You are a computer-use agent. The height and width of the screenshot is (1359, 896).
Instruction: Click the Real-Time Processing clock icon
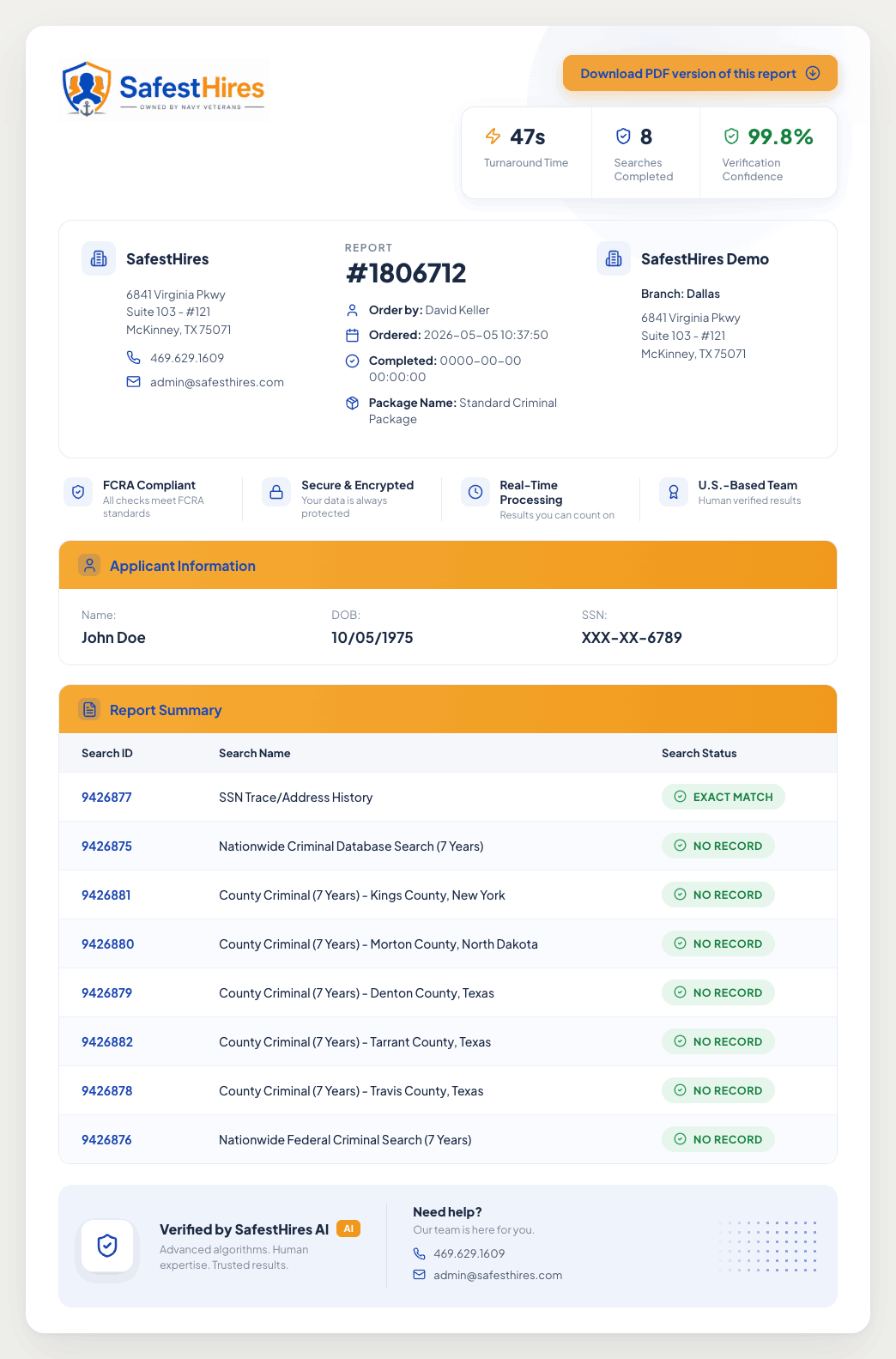coord(475,492)
